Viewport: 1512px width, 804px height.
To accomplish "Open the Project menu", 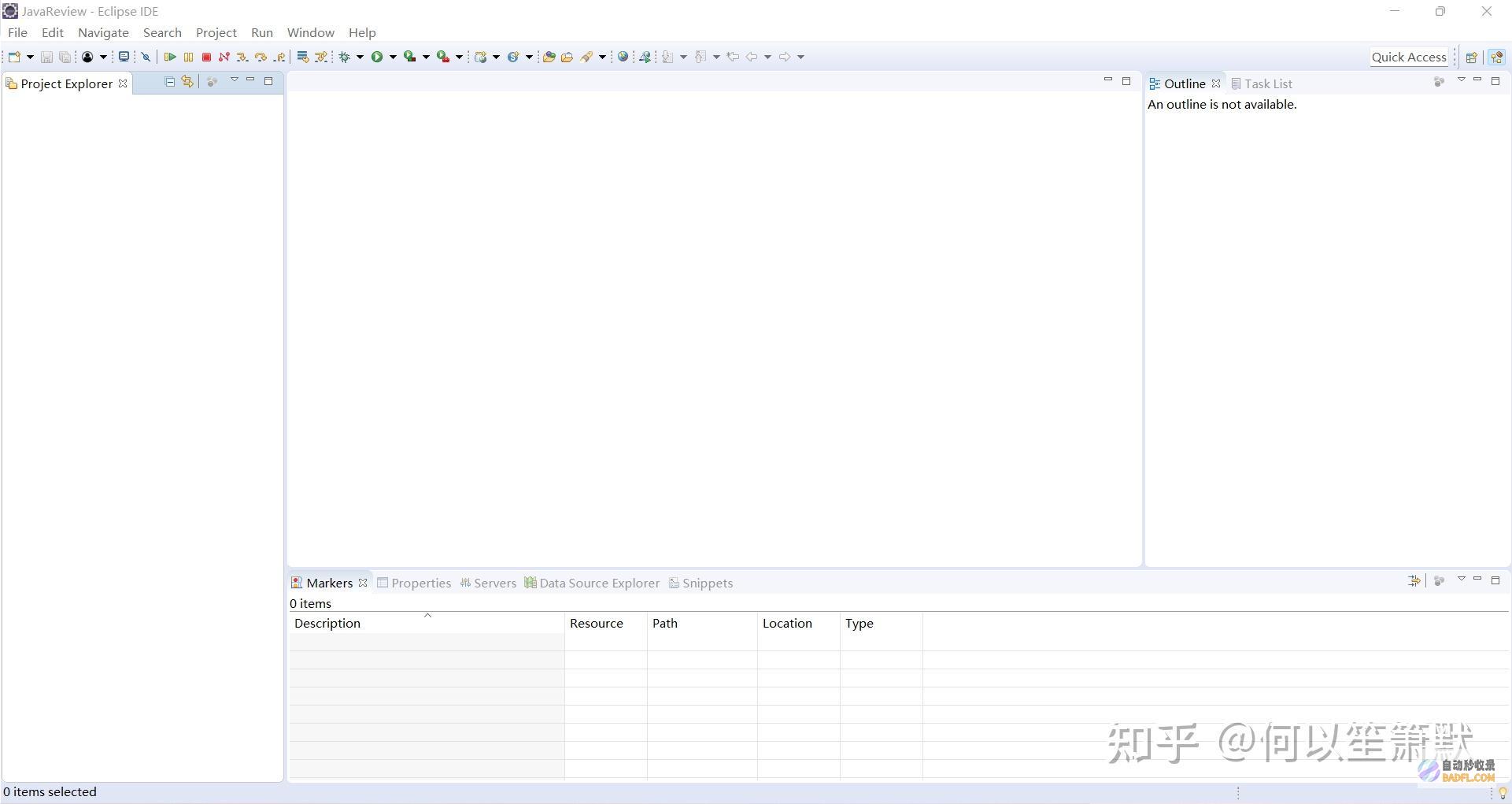I will [x=216, y=32].
